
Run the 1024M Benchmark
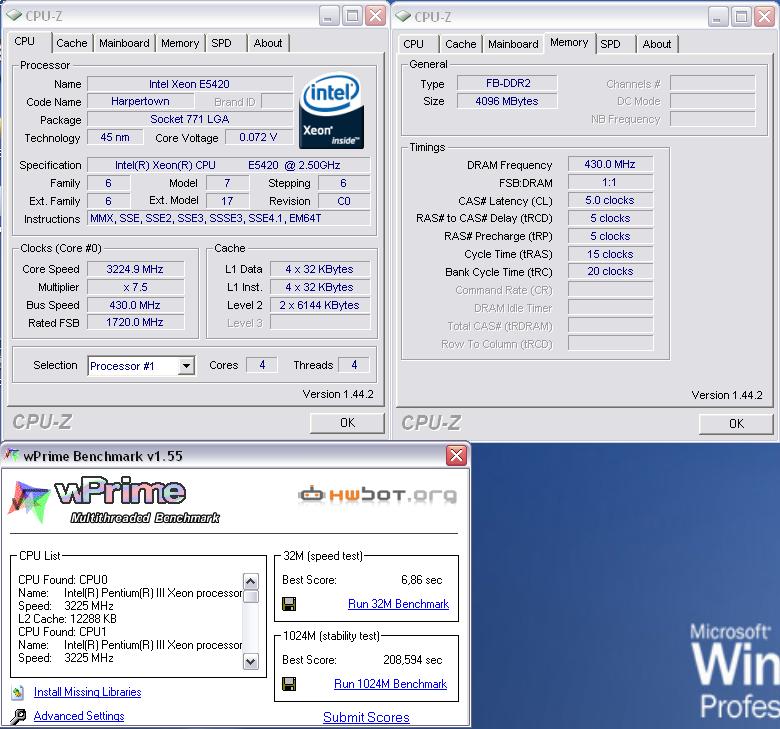[x=390, y=684]
